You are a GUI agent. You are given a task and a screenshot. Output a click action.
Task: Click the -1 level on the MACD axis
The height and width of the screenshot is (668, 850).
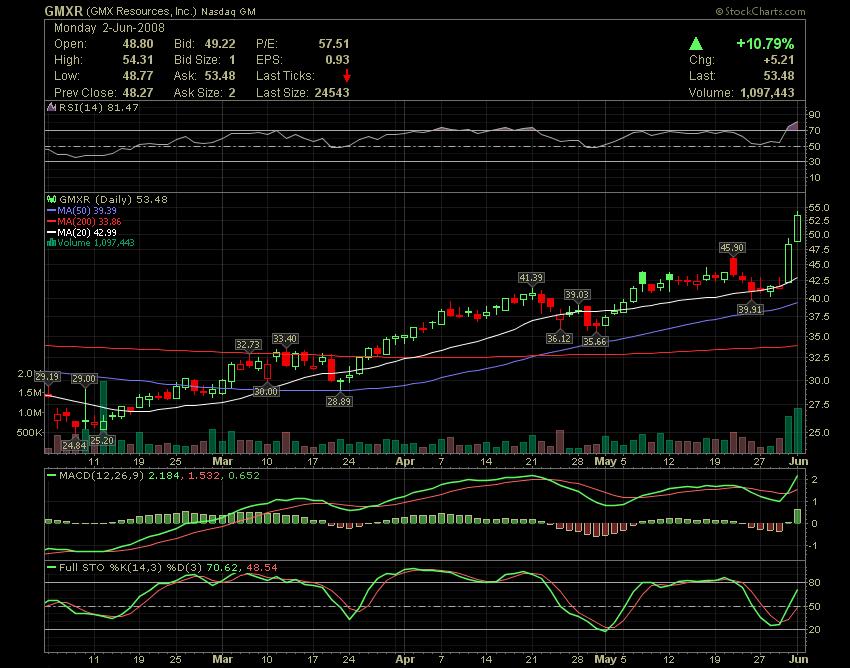click(813, 546)
